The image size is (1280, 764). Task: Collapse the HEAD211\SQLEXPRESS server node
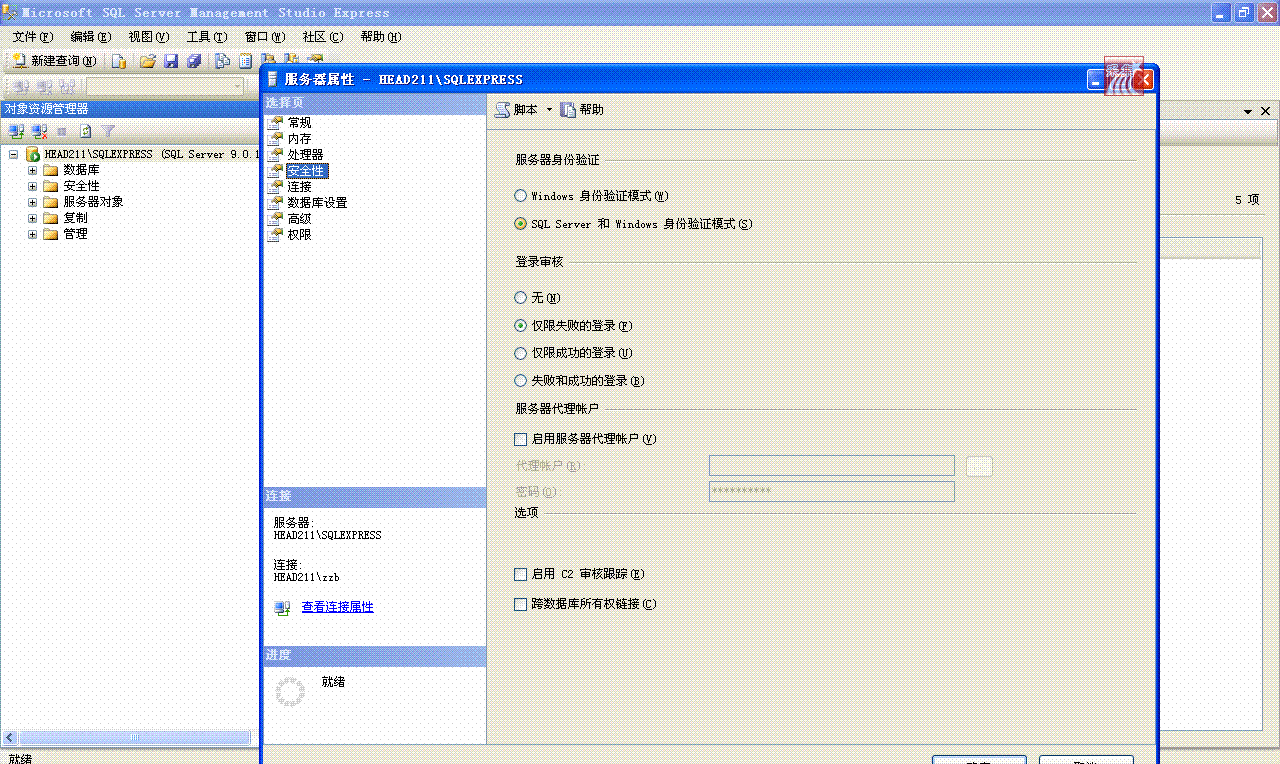14,155
